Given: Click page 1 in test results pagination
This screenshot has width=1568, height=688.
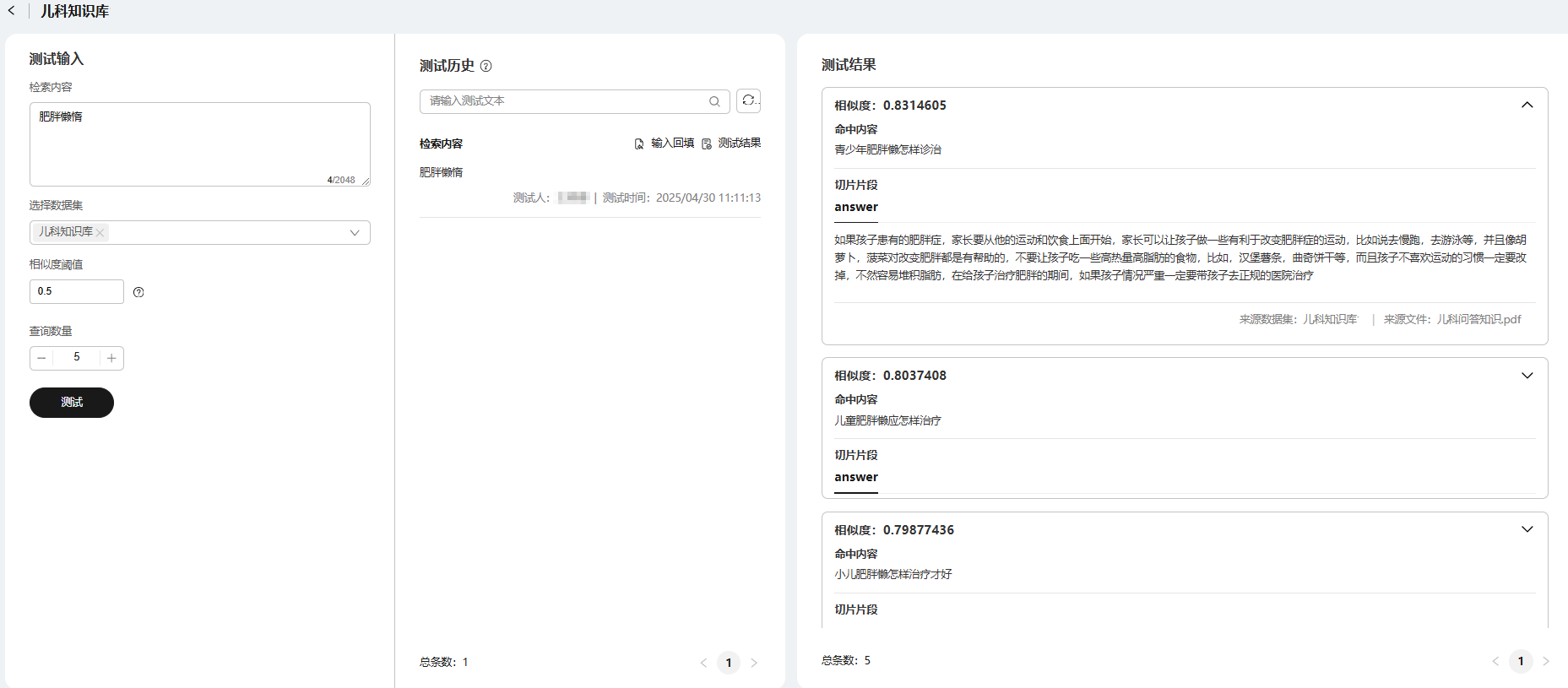Looking at the screenshot, I should coord(1520,661).
